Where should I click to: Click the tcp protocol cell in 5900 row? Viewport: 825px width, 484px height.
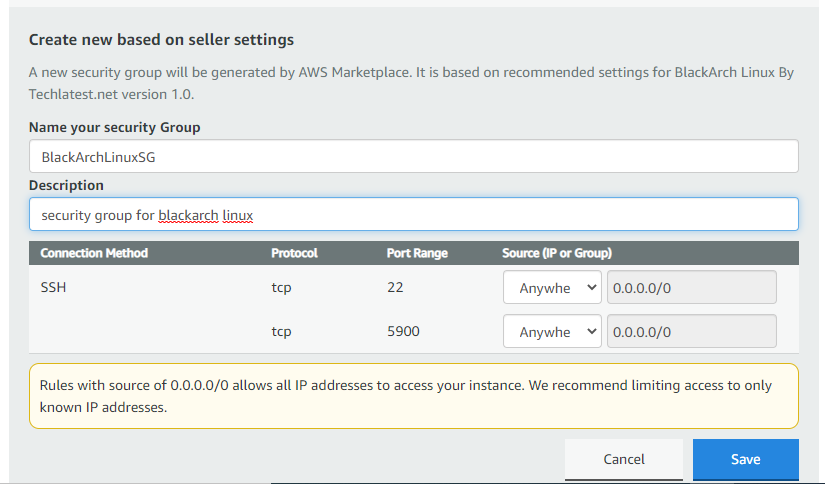281,332
